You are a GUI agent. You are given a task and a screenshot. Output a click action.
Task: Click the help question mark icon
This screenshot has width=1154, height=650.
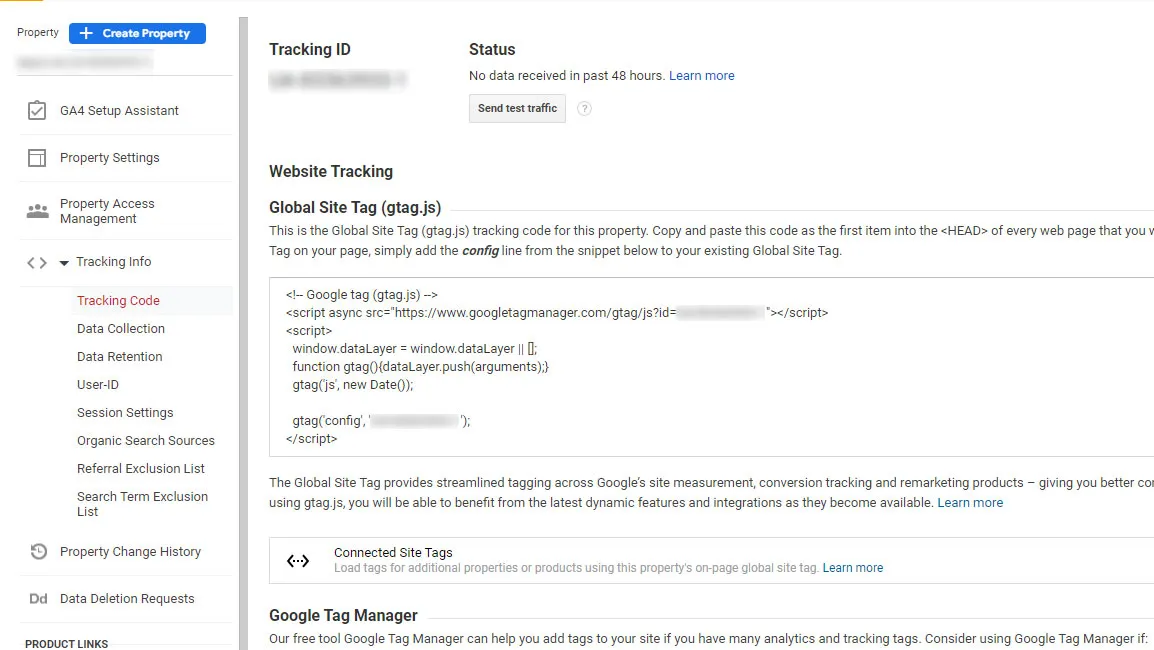click(x=584, y=109)
